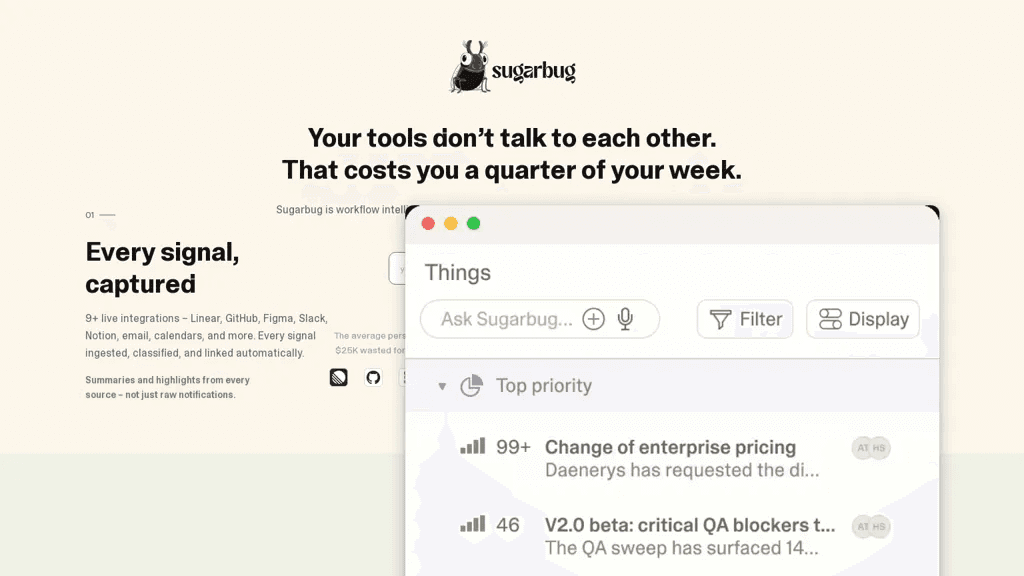The height and width of the screenshot is (576, 1024).
Task: Click the green window zoom button
Action: point(473,223)
